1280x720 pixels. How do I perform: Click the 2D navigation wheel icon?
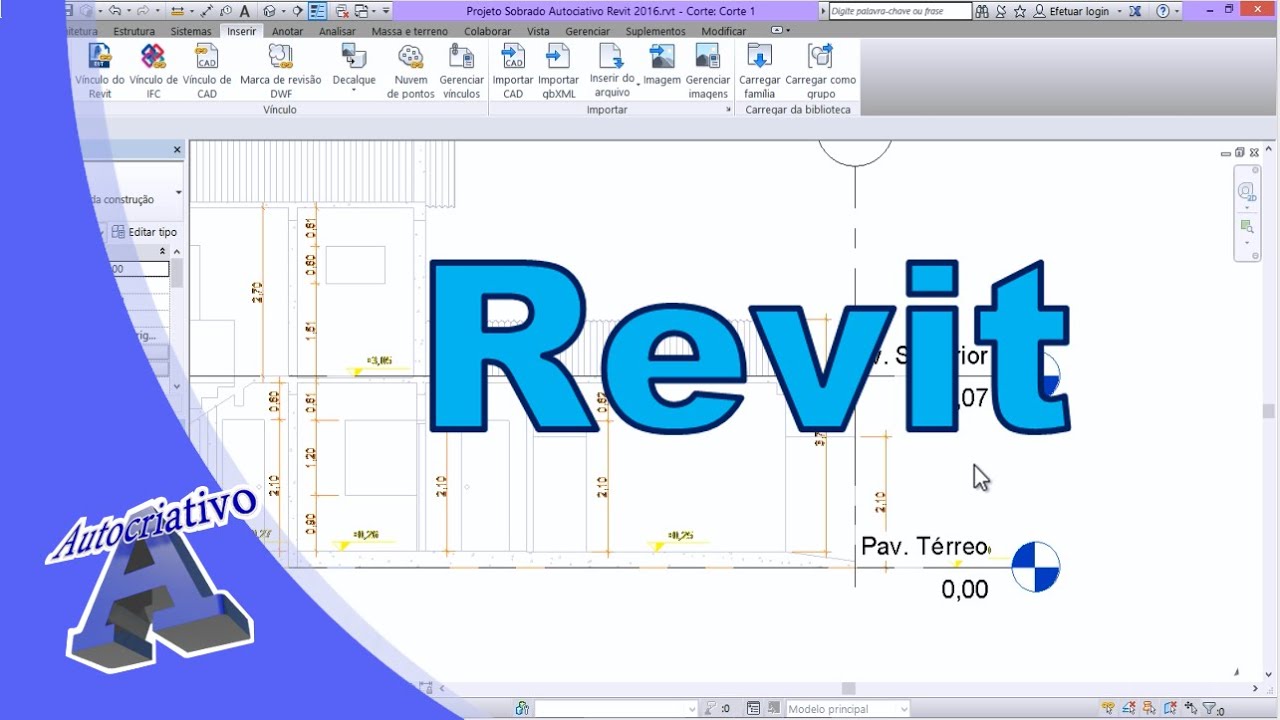[x=1246, y=192]
